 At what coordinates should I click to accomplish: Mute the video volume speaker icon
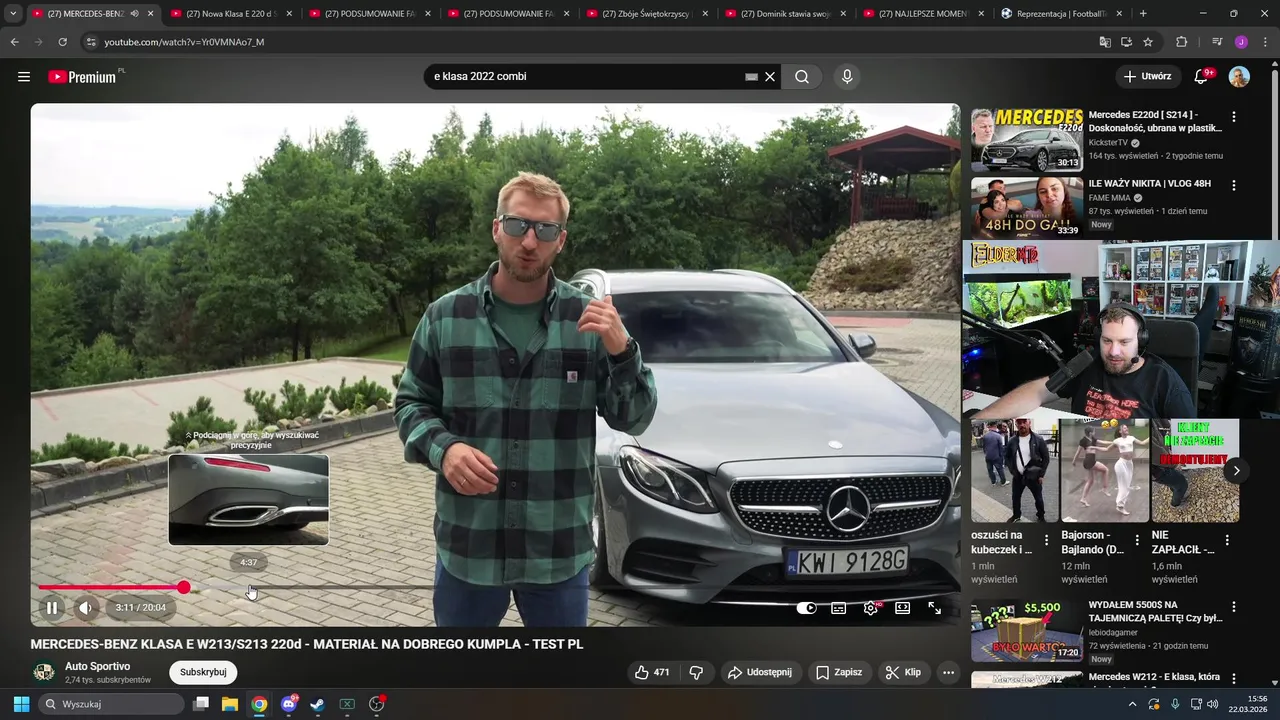(85, 607)
